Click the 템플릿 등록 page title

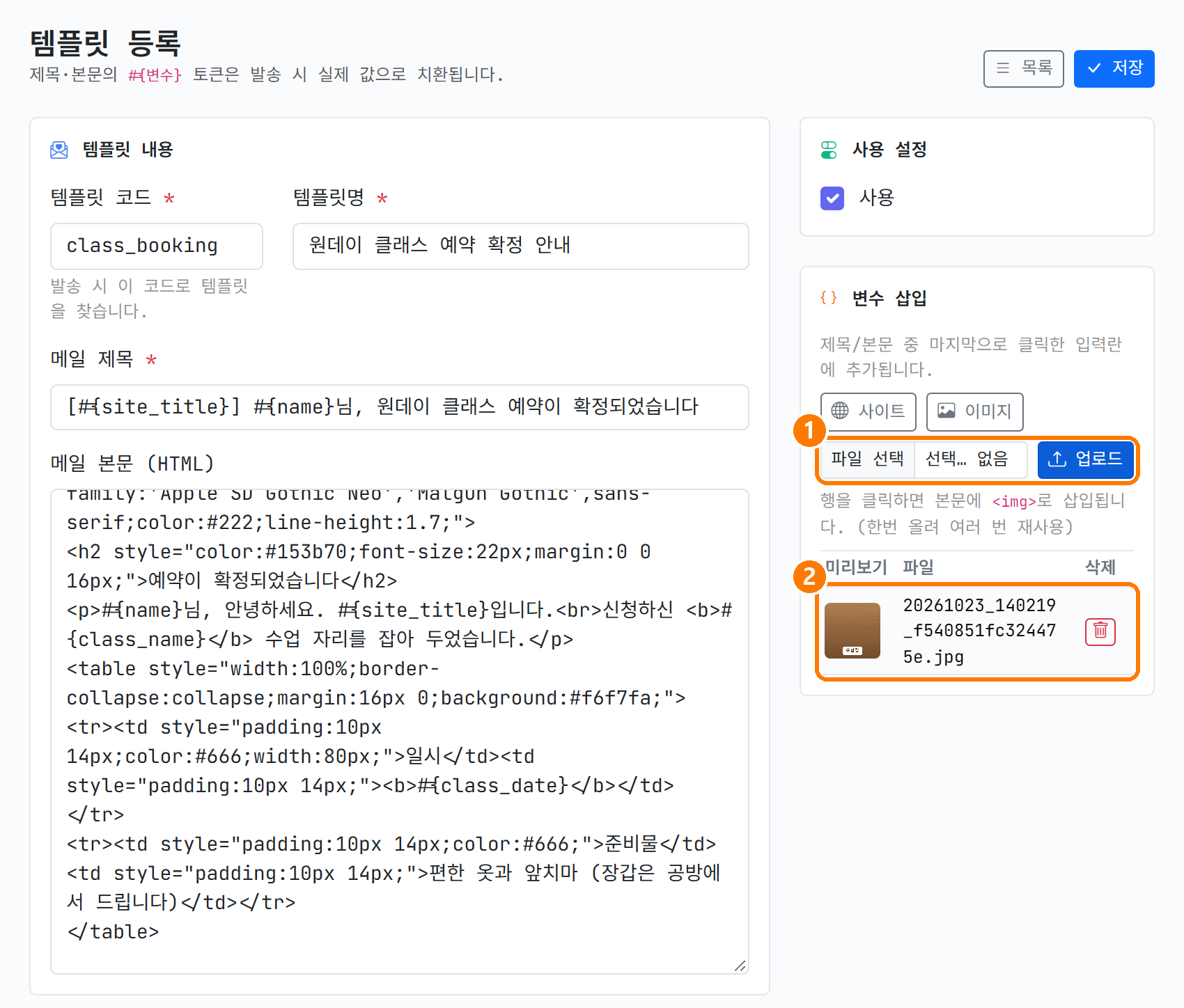click(105, 43)
